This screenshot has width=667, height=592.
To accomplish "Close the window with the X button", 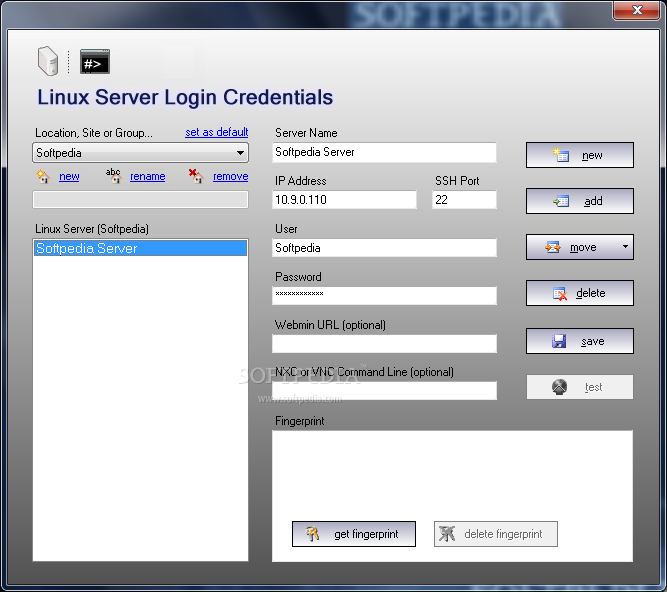I will pos(637,10).
